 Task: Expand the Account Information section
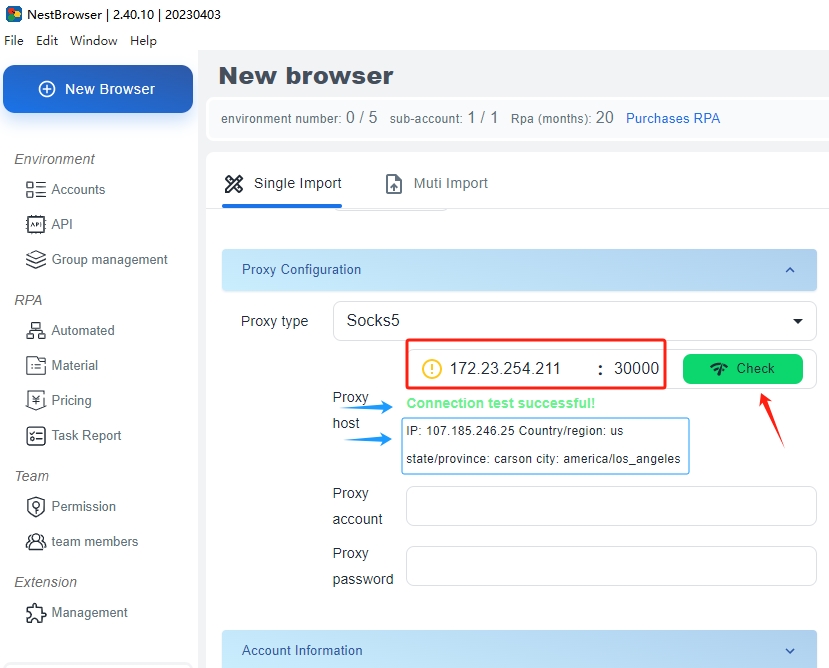point(790,651)
